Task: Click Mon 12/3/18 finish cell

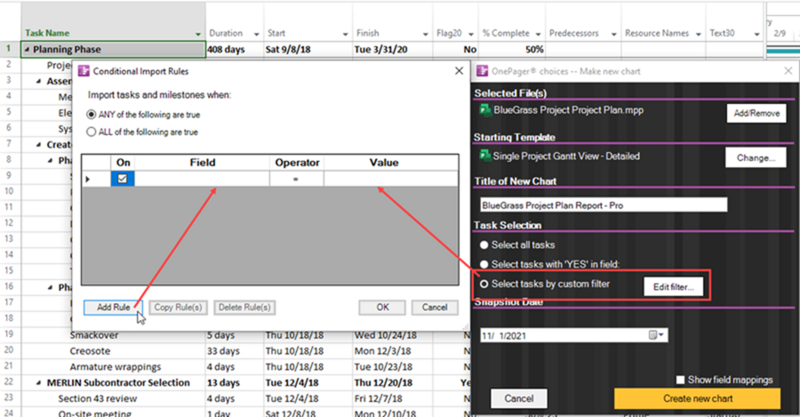Action: click(393, 351)
